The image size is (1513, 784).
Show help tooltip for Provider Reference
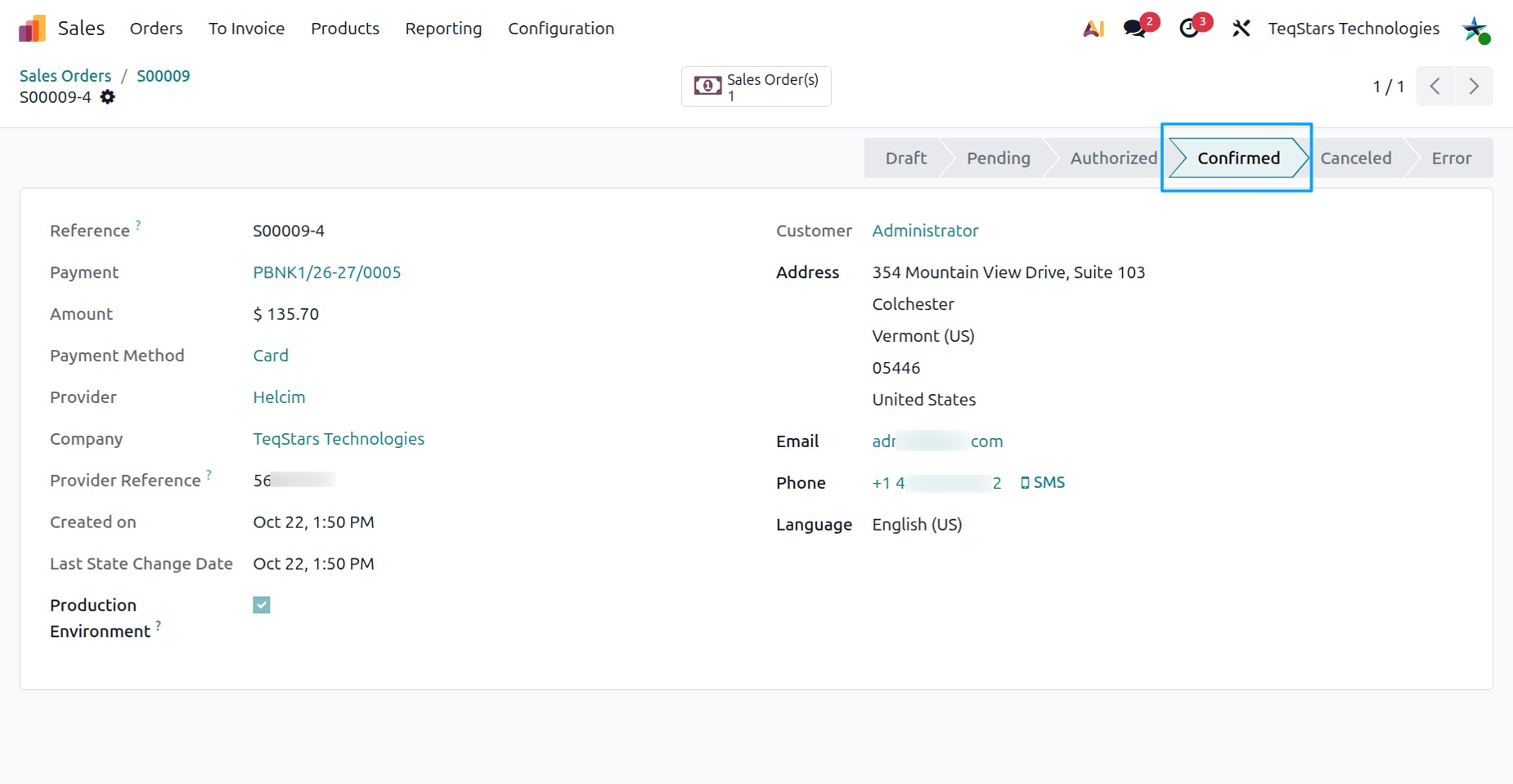(209, 474)
